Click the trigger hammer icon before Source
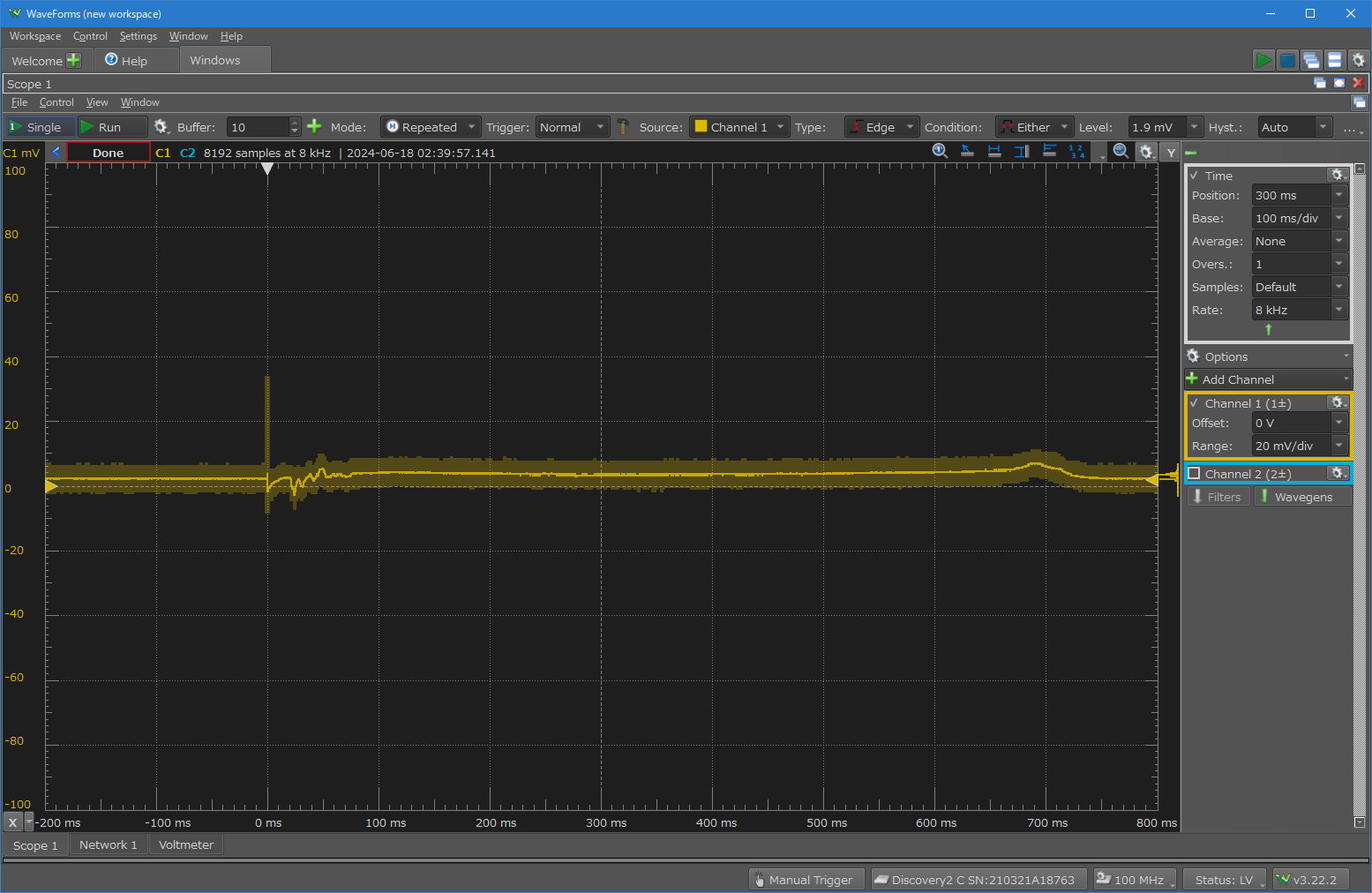 (x=623, y=127)
